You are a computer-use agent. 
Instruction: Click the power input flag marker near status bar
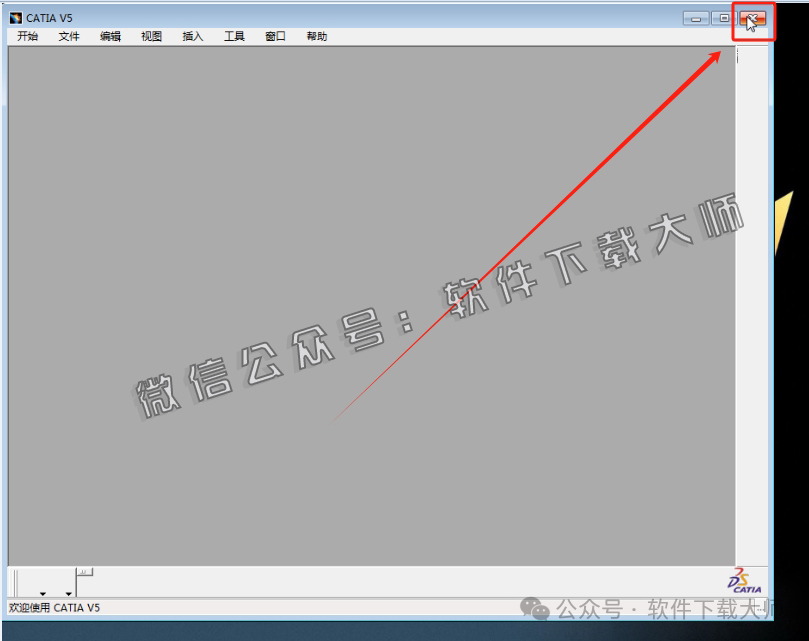[86, 571]
